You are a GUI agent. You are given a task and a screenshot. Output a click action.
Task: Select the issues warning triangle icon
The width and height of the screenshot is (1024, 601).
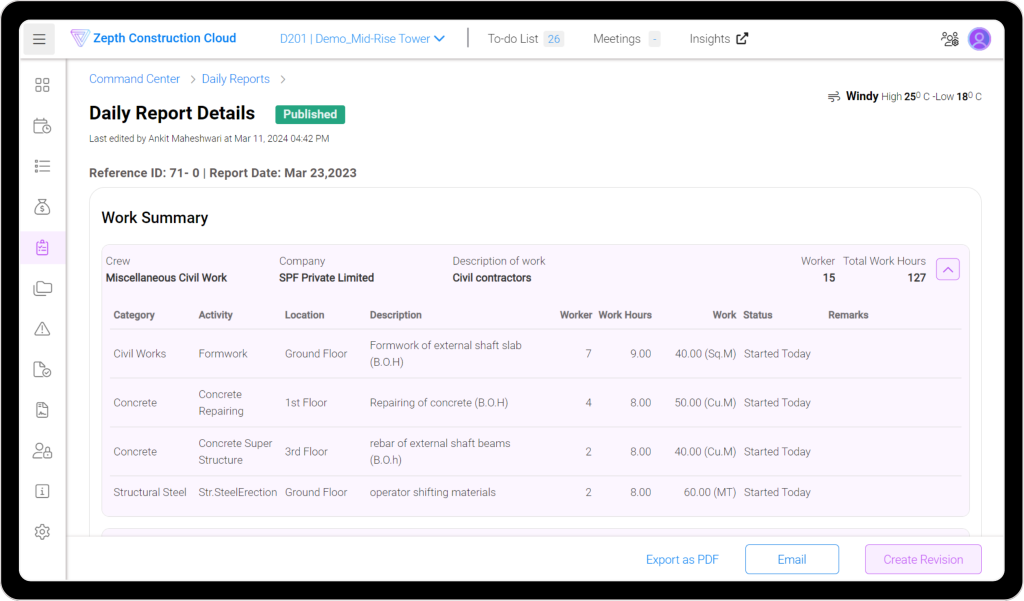(41, 328)
